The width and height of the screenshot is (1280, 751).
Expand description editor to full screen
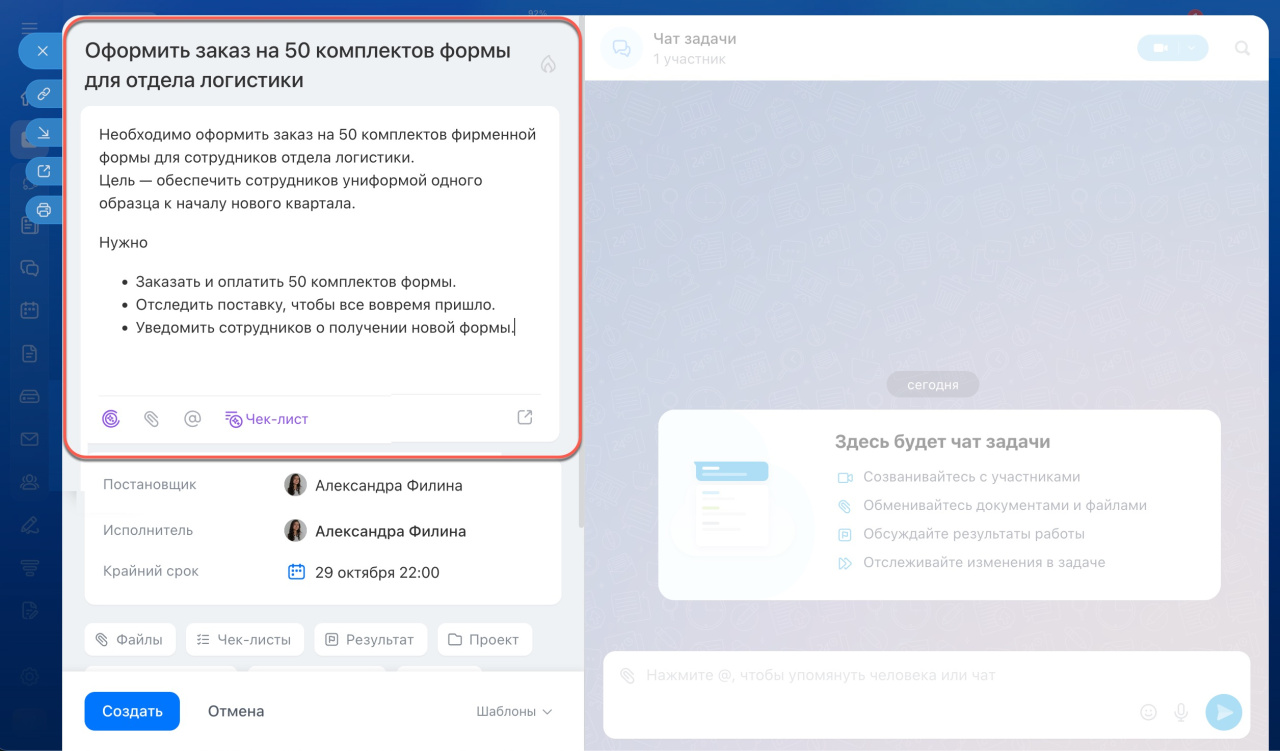click(525, 418)
